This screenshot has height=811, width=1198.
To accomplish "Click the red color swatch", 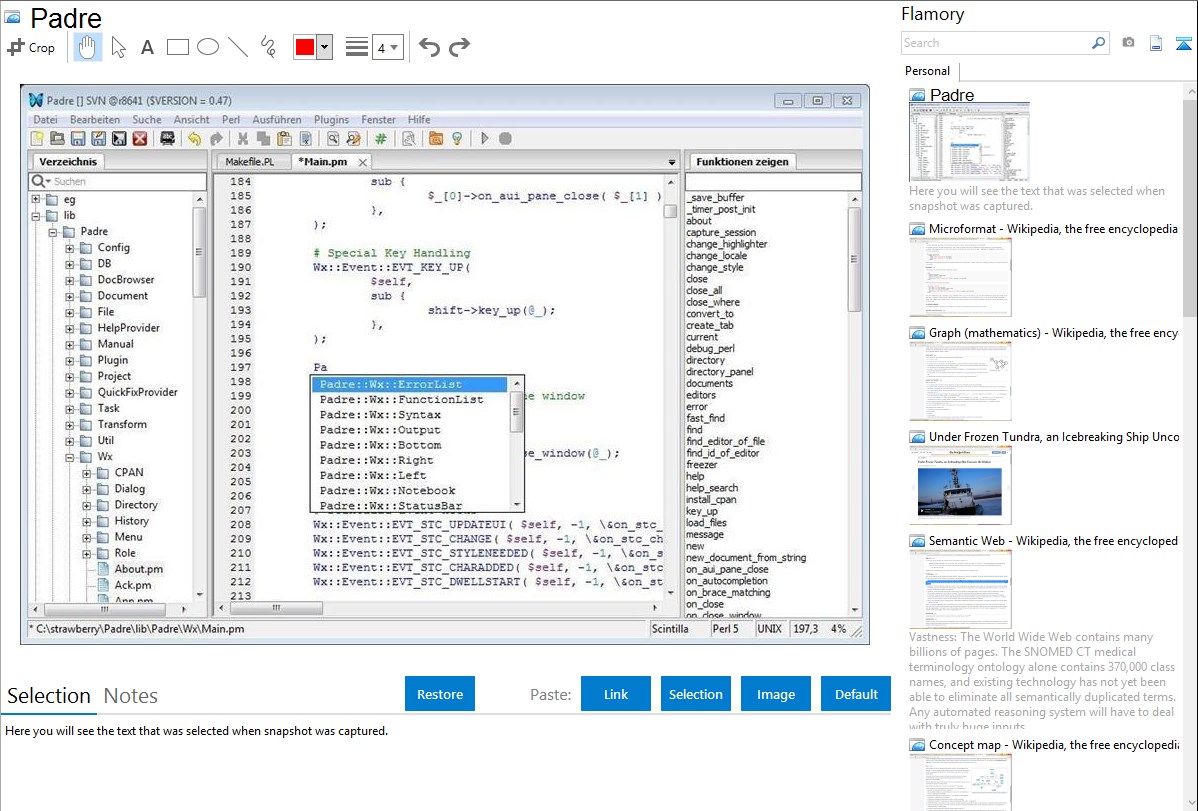I will tap(305, 47).
